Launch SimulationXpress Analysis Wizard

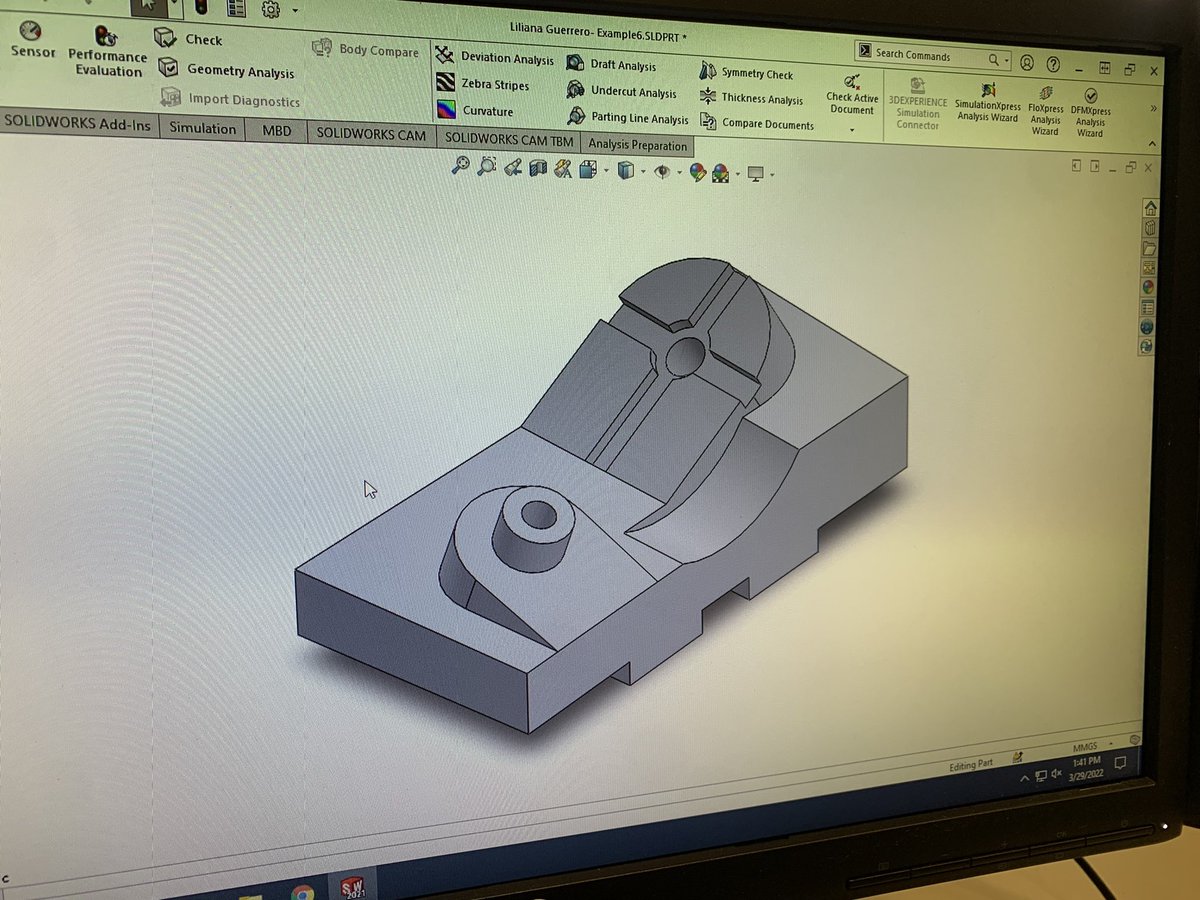988,102
